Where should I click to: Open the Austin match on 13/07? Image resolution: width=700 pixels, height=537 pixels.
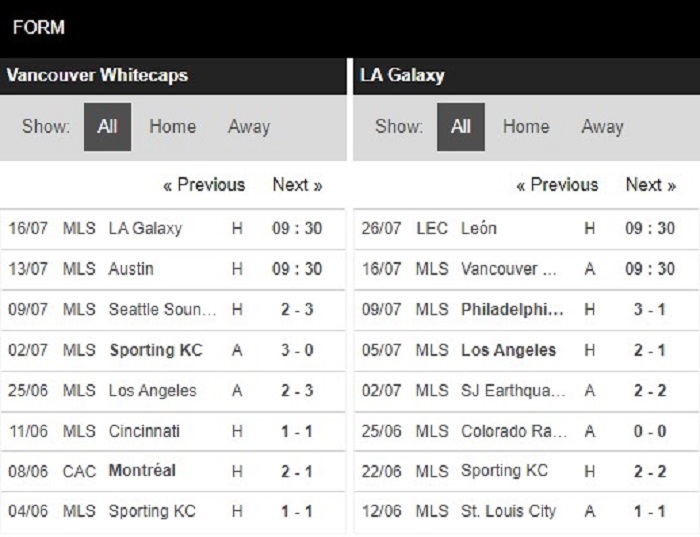pos(173,269)
